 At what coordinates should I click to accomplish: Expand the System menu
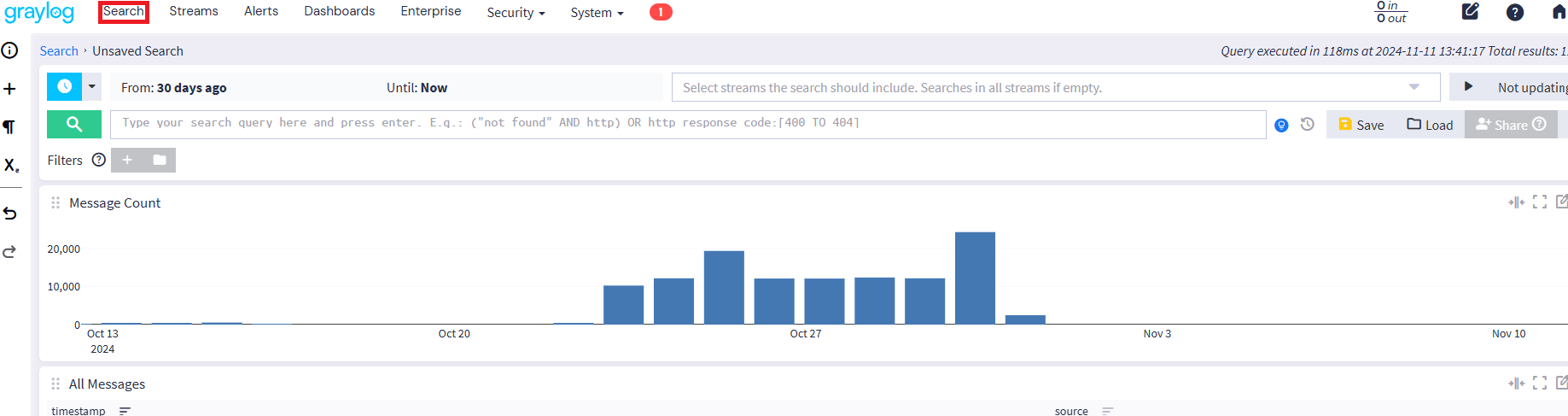click(x=597, y=13)
